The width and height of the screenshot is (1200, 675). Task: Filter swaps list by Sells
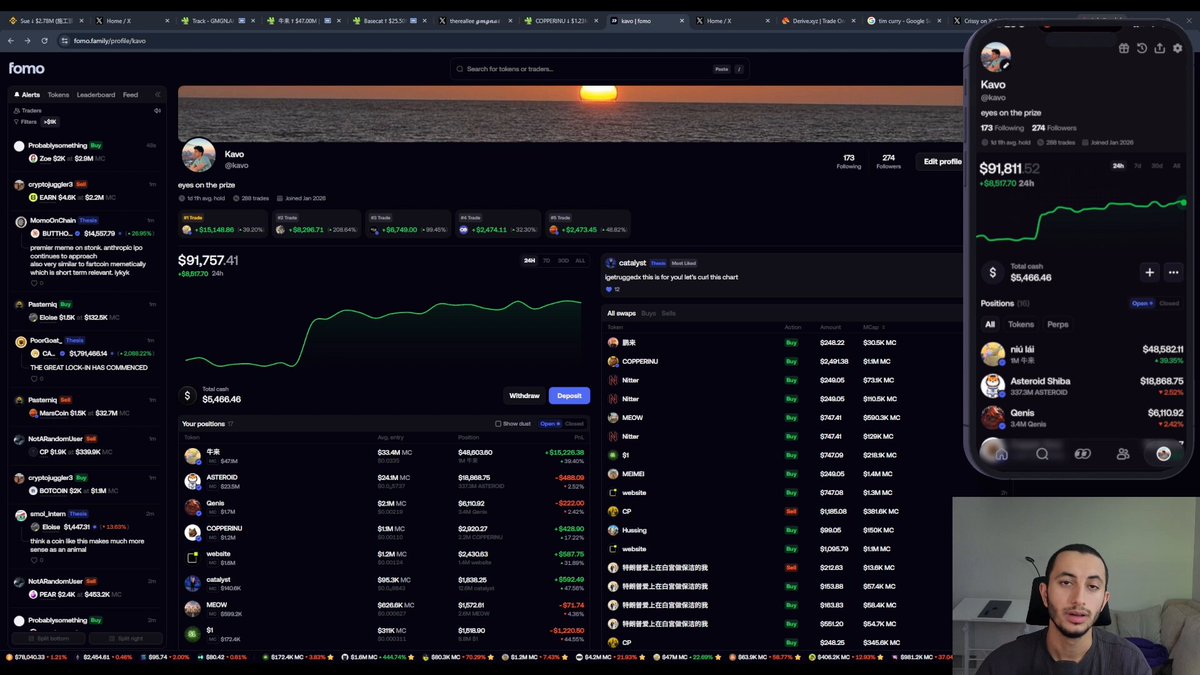point(668,314)
